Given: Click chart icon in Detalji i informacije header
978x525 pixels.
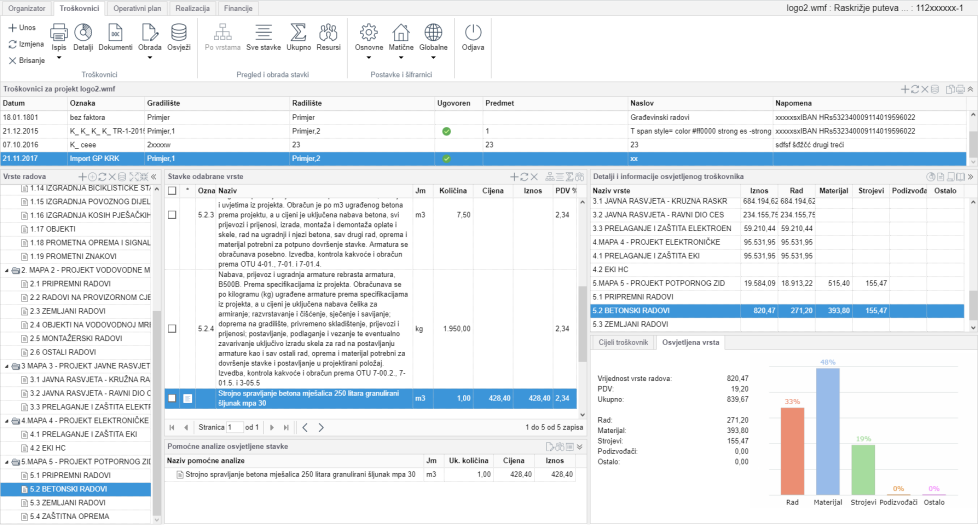Looking at the screenshot, I should coord(931,177).
